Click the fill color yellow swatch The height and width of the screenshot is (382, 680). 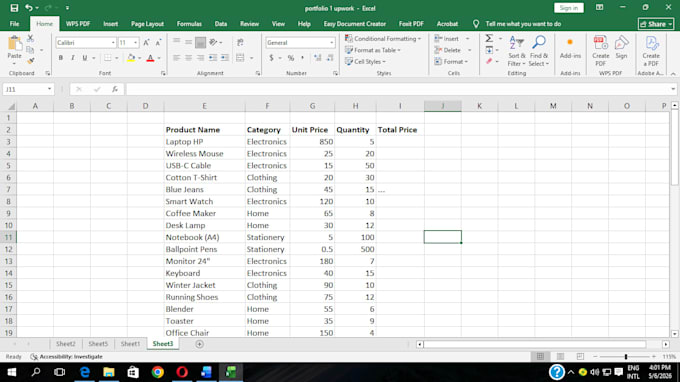131,58
